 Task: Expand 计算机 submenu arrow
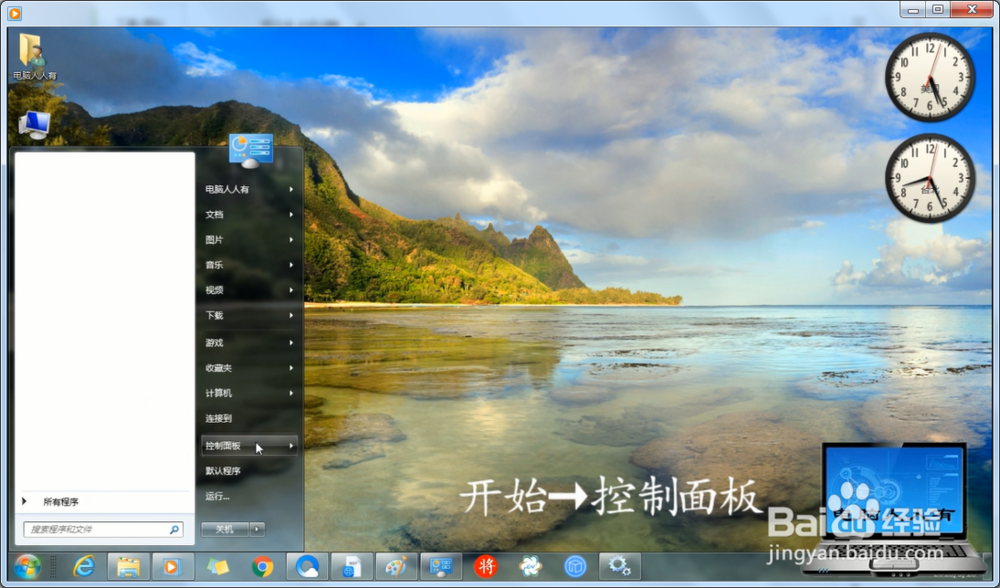pyautogui.click(x=291, y=393)
